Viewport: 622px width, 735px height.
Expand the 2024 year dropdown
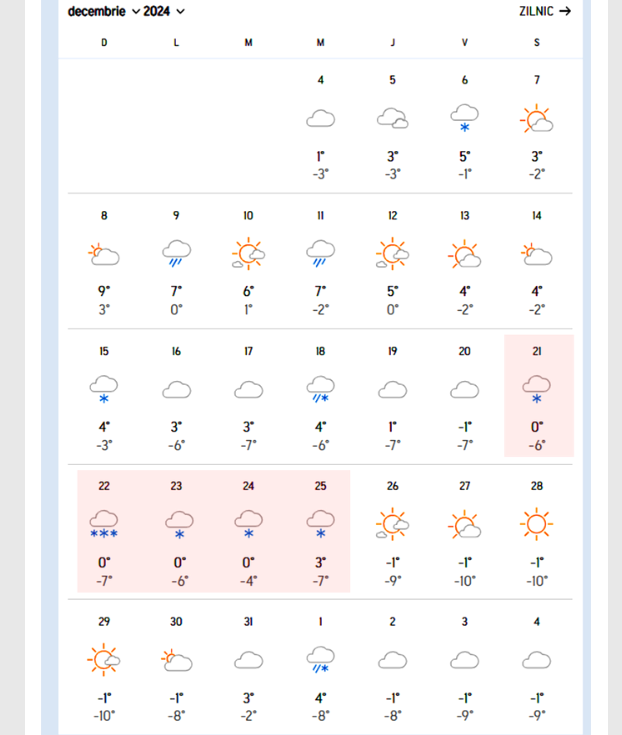tap(164, 12)
